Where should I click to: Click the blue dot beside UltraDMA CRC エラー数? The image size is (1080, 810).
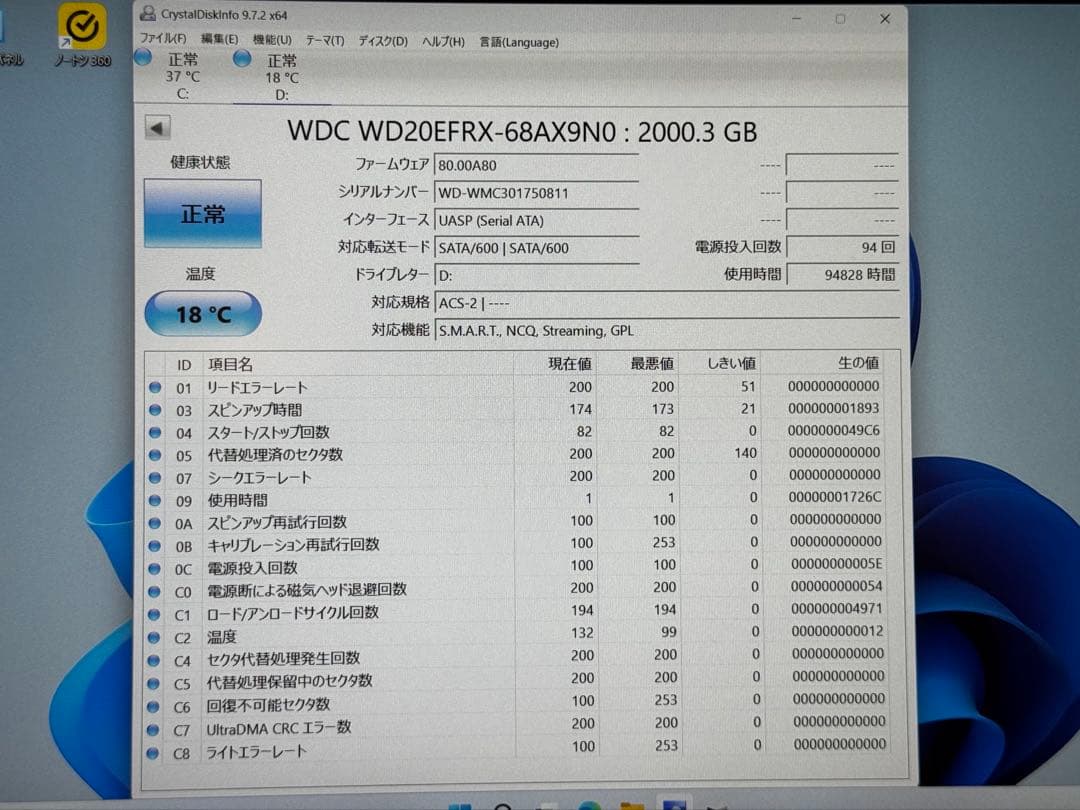click(x=155, y=727)
